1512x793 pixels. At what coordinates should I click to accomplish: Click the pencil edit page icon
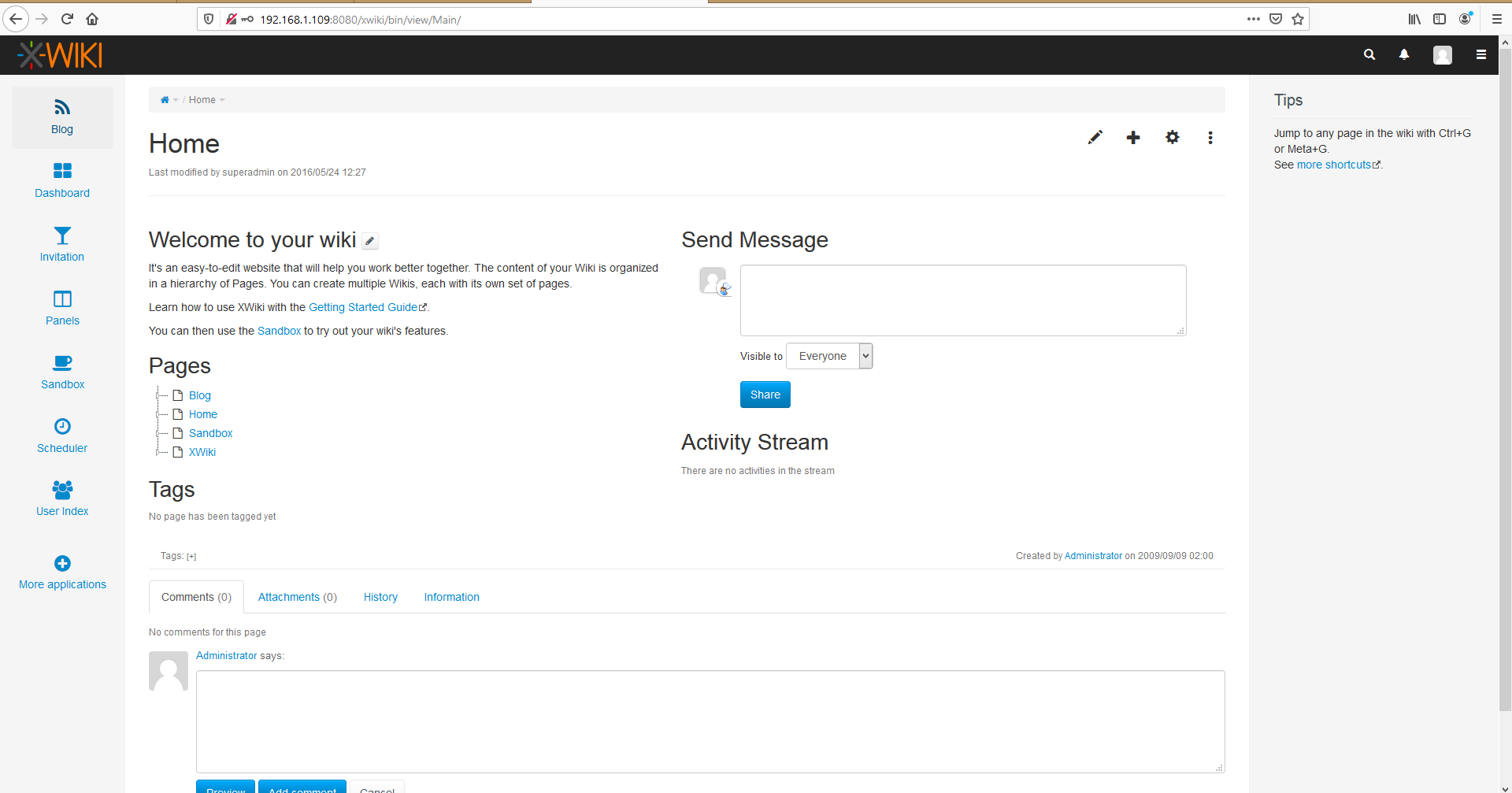[x=1095, y=138]
